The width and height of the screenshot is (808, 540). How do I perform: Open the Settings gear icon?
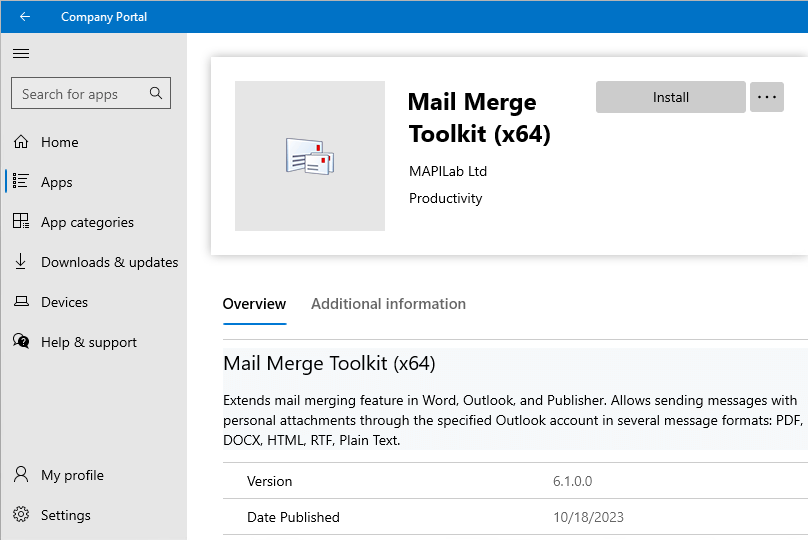pos(21,515)
